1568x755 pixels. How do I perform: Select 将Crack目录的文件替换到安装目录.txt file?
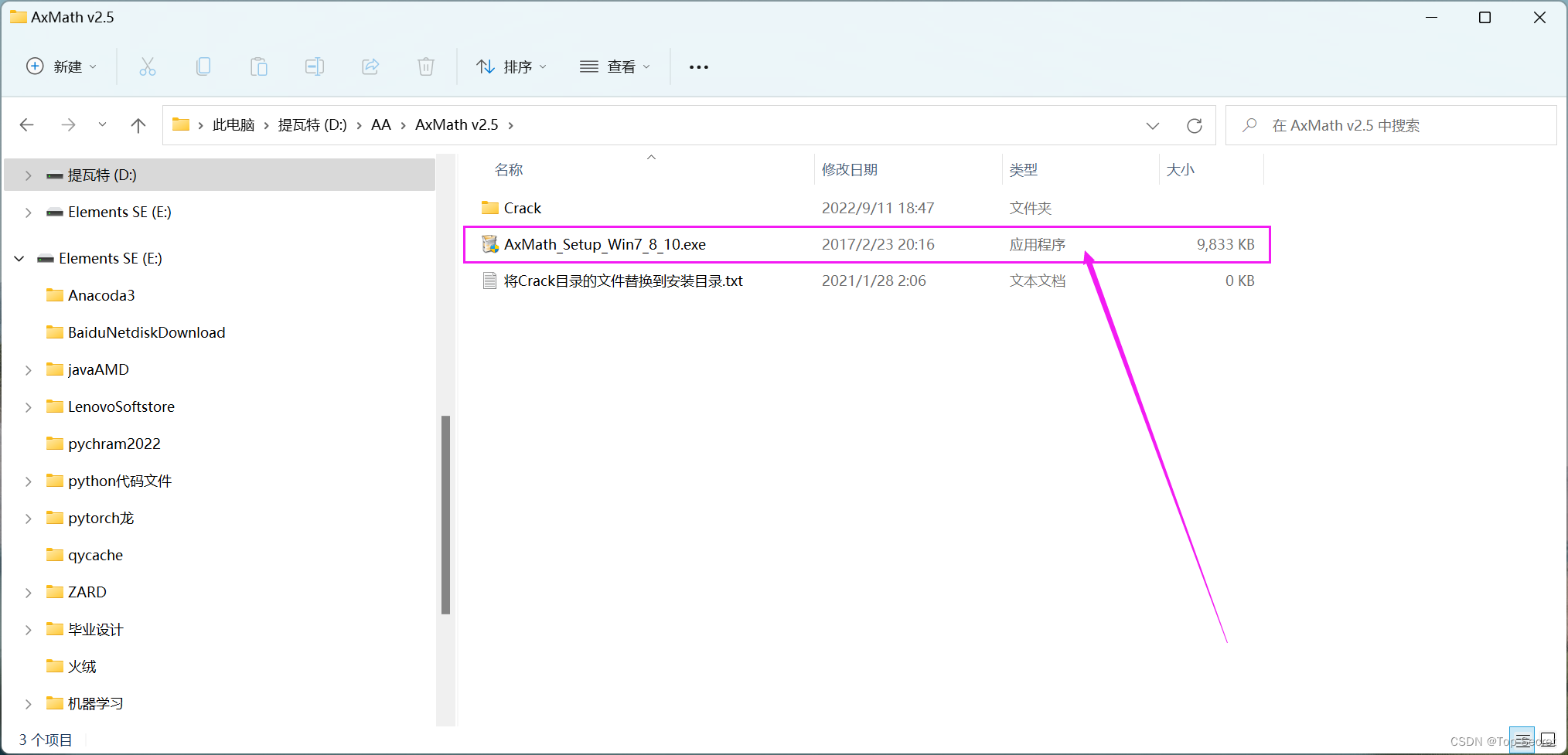623,281
